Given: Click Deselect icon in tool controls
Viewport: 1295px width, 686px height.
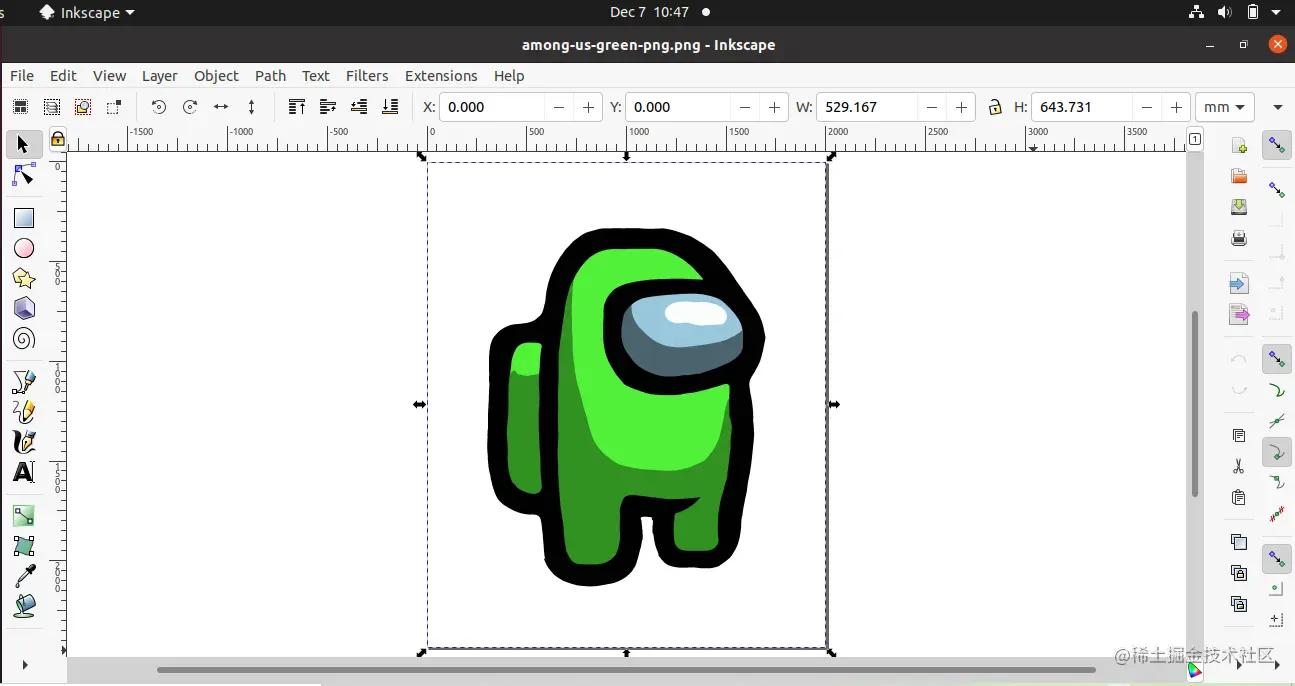Looking at the screenshot, I should click(x=83, y=107).
